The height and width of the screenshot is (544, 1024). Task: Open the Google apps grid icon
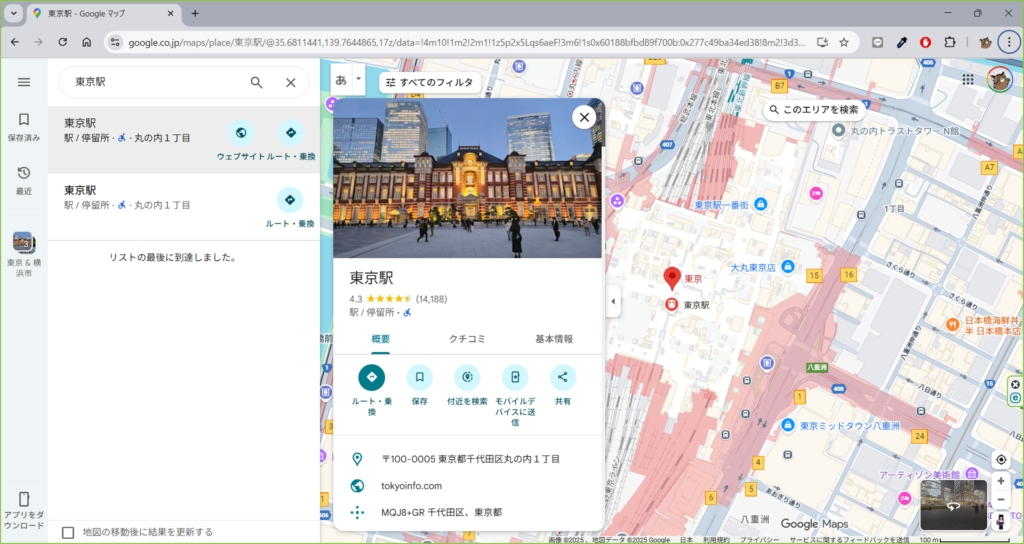pos(968,80)
